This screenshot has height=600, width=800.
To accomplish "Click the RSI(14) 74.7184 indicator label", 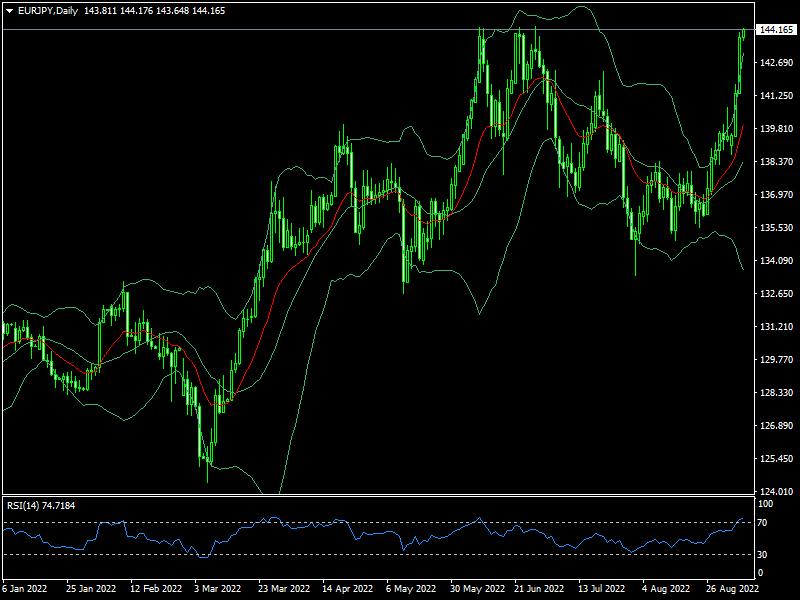I will [41, 506].
